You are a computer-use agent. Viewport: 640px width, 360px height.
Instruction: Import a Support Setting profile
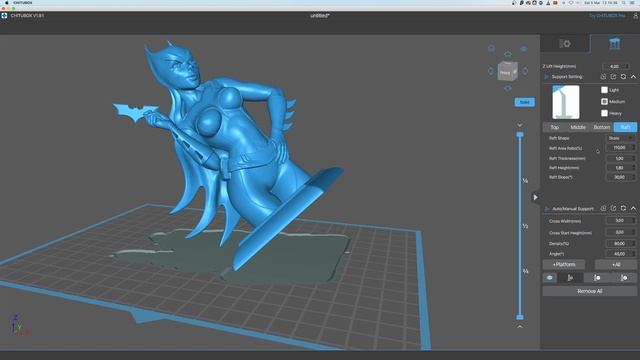pyautogui.click(x=603, y=77)
